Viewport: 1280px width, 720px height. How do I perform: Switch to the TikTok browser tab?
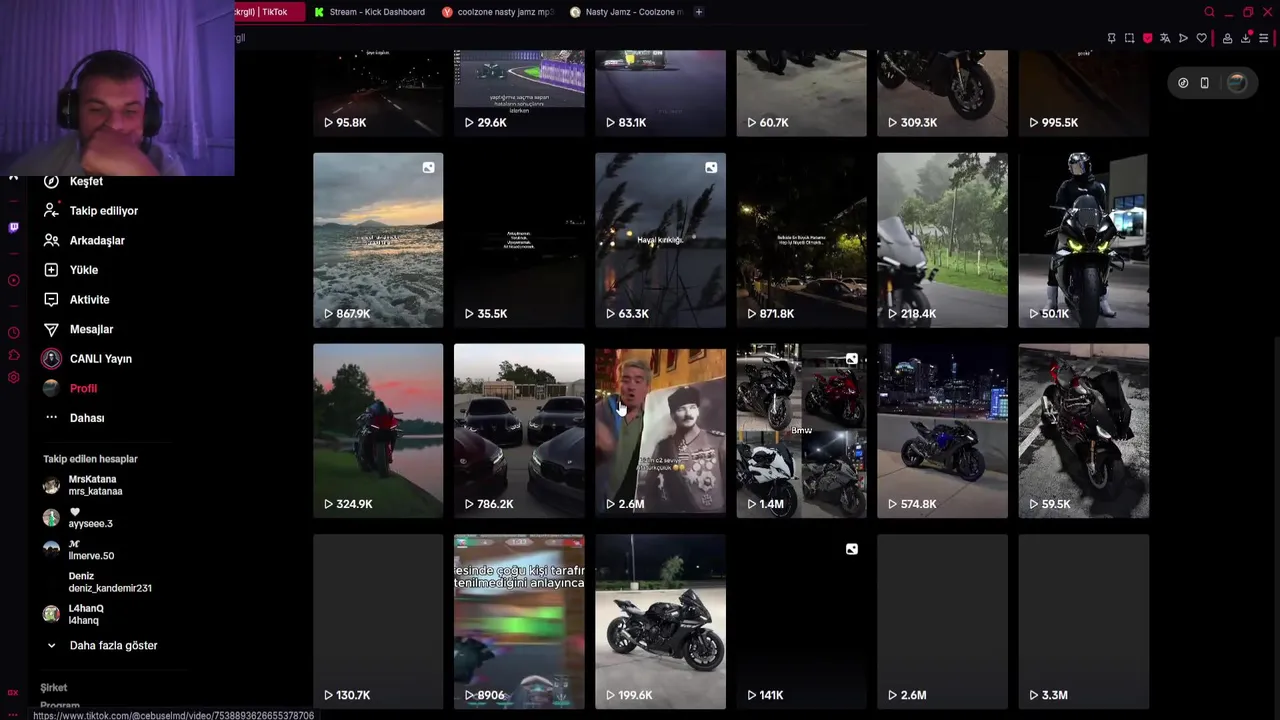[268, 12]
